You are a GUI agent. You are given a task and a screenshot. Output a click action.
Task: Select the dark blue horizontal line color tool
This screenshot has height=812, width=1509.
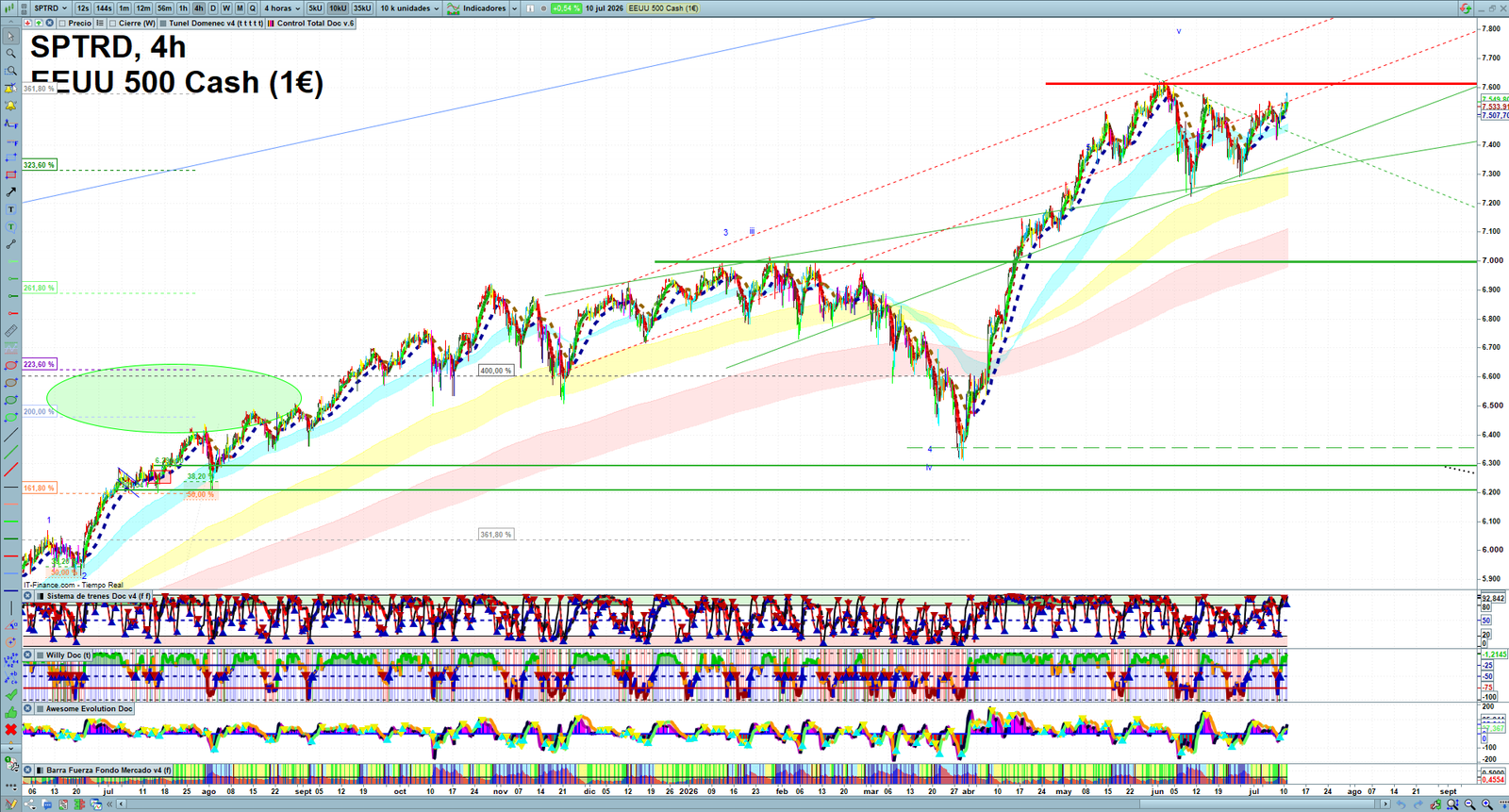tap(10, 590)
